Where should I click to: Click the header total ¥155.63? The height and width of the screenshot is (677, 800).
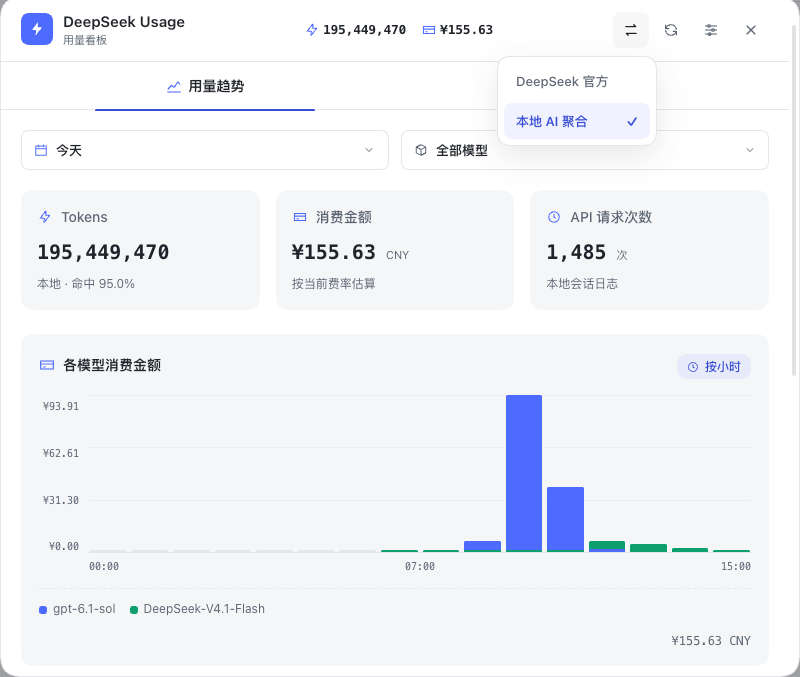(x=466, y=30)
